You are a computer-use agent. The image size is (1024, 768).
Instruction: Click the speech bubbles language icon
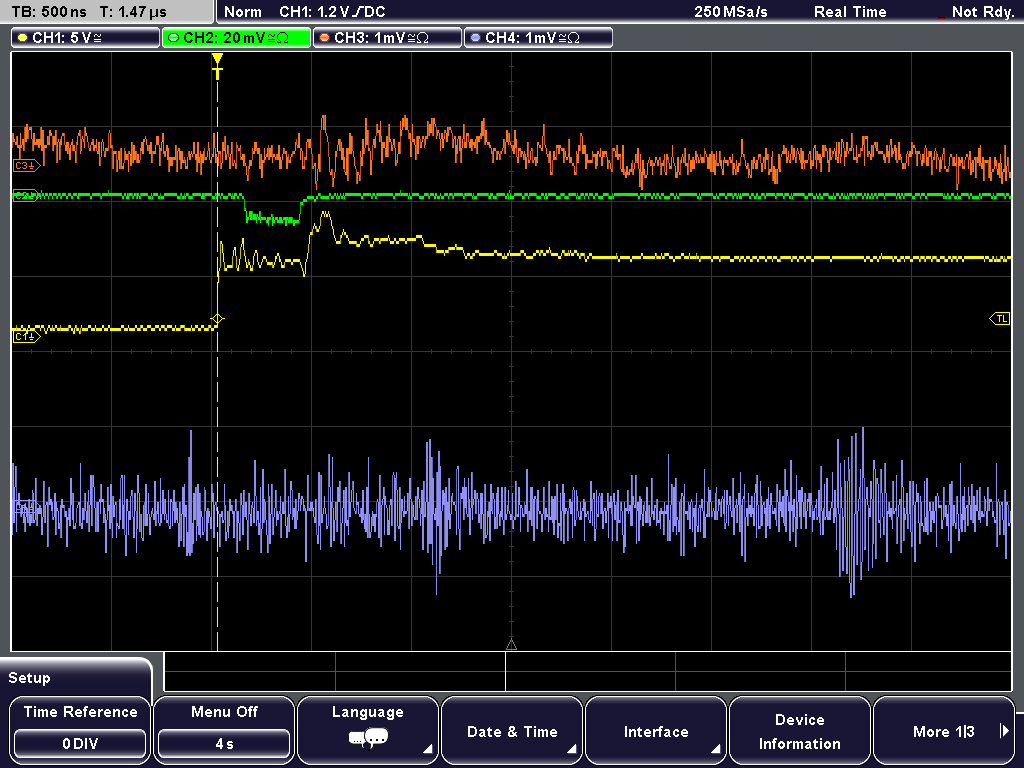click(x=368, y=739)
